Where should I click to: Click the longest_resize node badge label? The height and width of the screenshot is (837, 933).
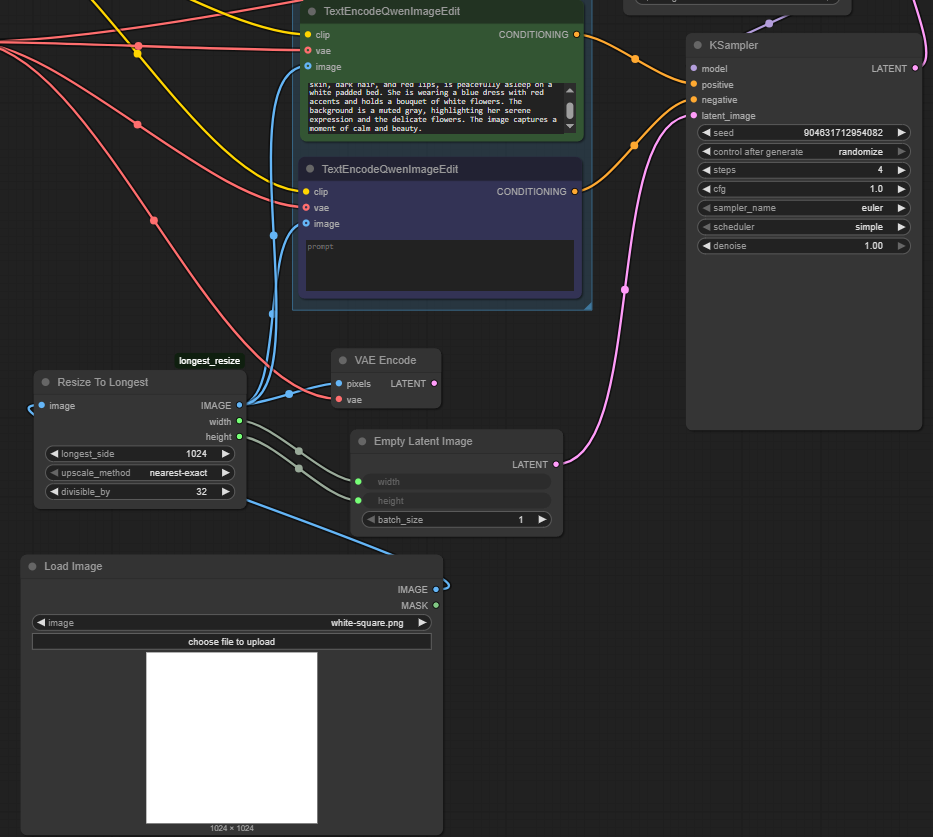point(209,361)
